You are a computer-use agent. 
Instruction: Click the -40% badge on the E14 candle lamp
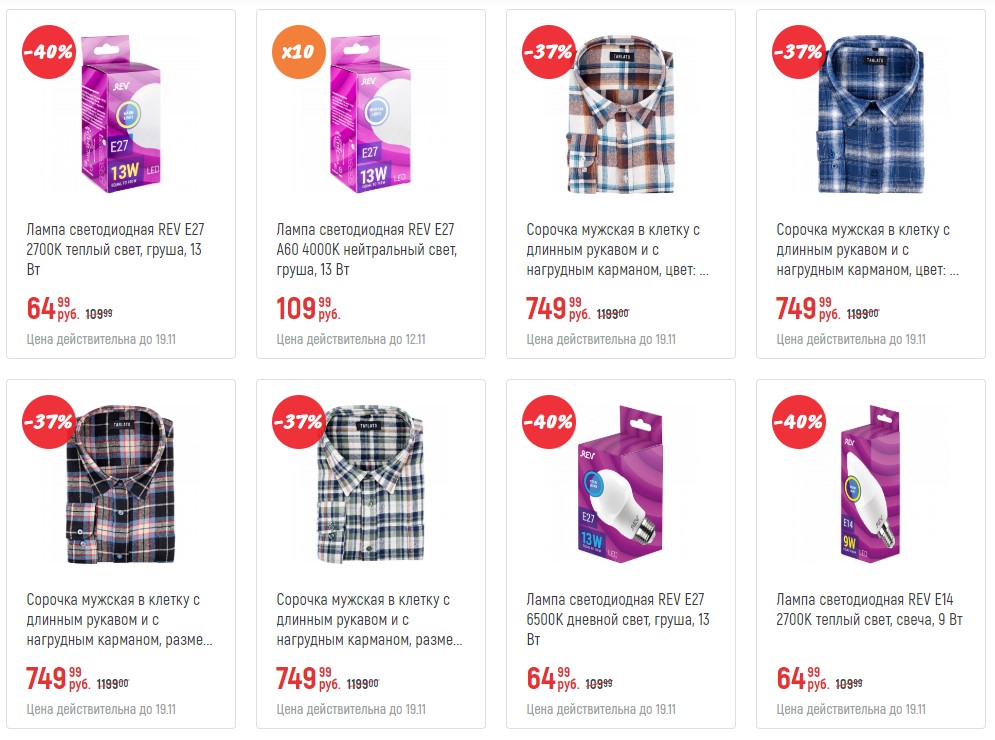(799, 421)
